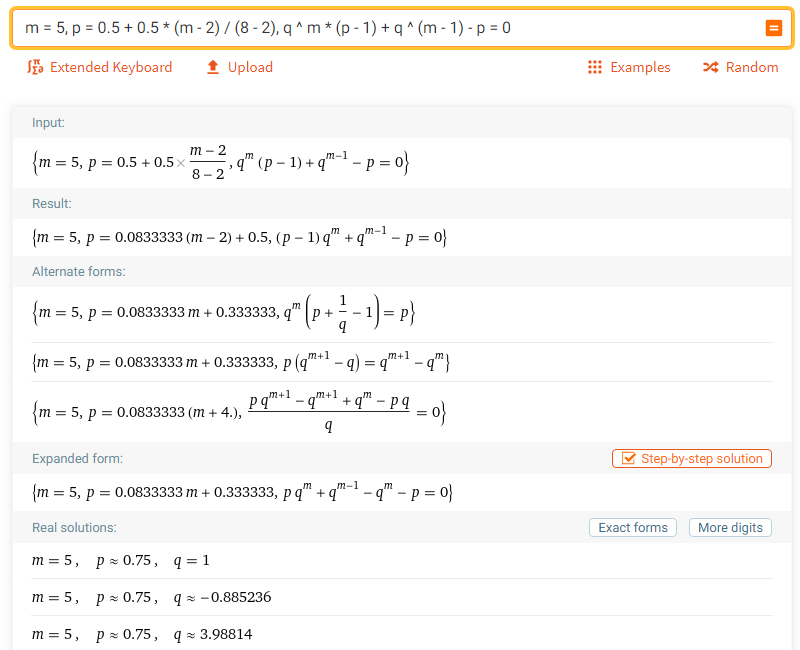The height and width of the screenshot is (650, 800).
Task: Open the Extended Keyboard math icon
Action: [35, 67]
